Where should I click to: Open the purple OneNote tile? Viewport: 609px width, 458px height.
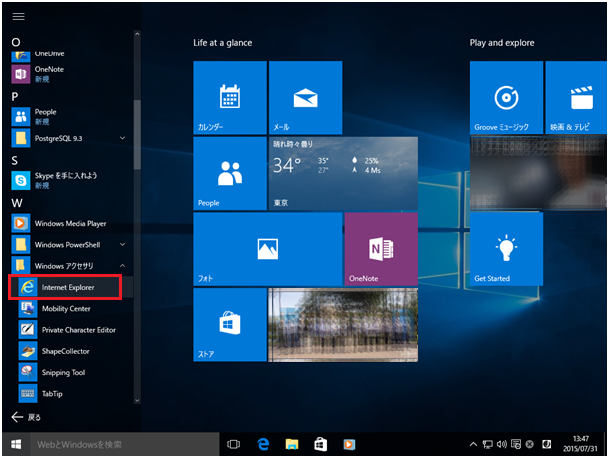(x=381, y=249)
